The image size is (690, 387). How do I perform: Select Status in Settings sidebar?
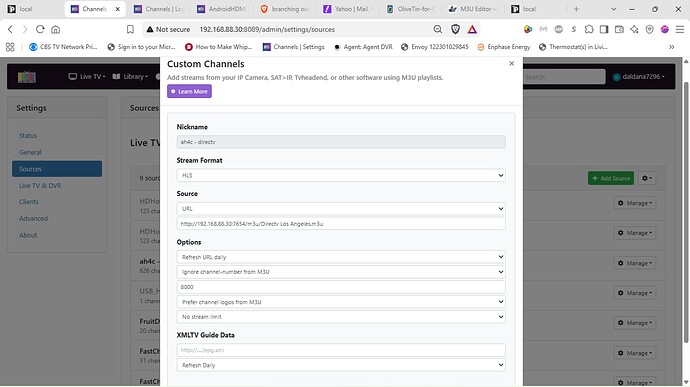click(28, 136)
